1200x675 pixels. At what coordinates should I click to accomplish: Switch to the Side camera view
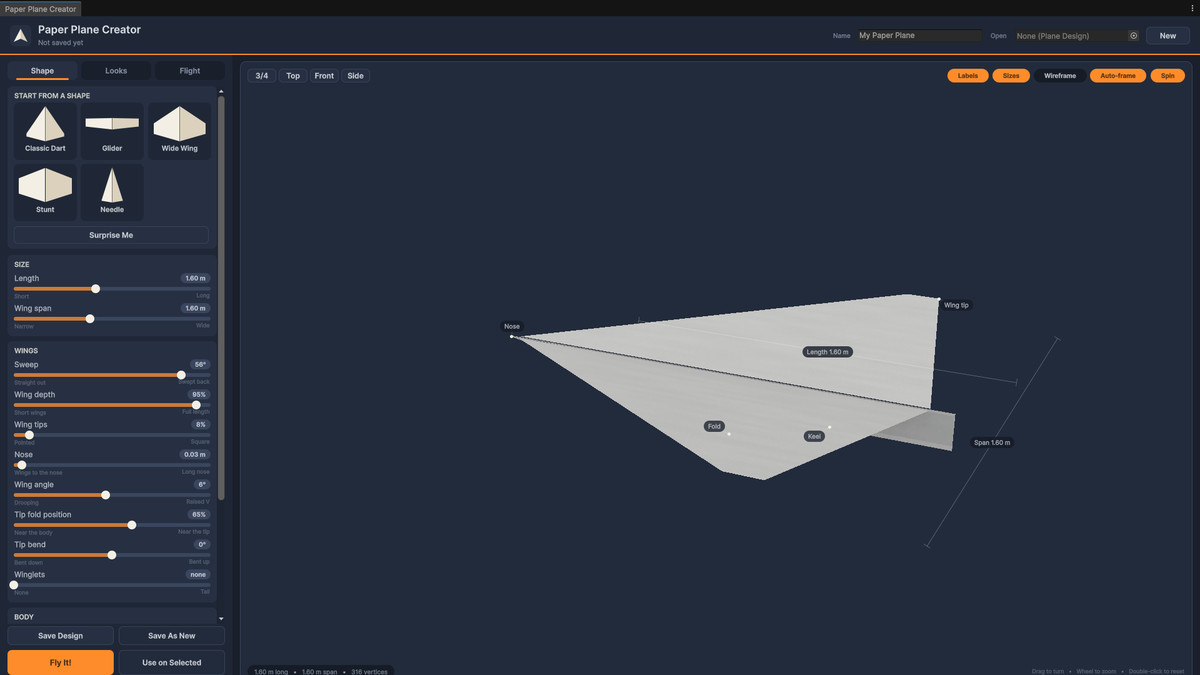click(x=355, y=76)
